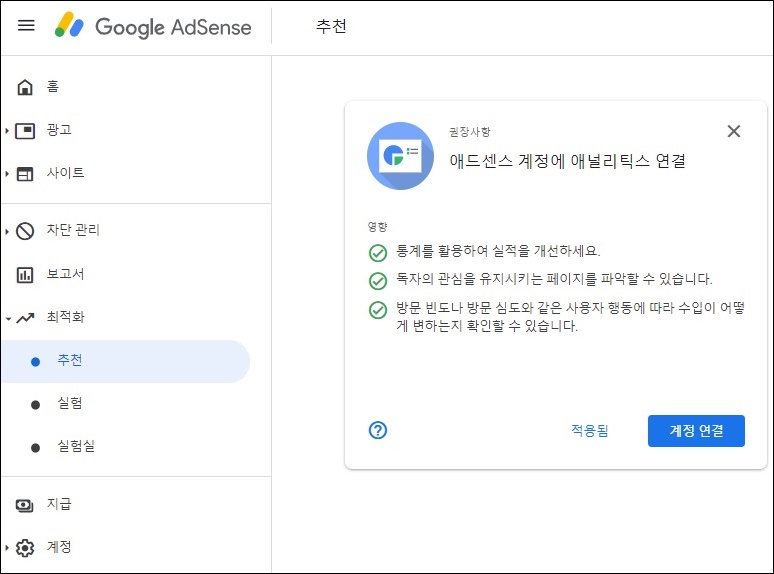Screen dimensions: 774x574
Task: Click checkmark beside '독자의 관심을' line
Action: click(x=378, y=281)
